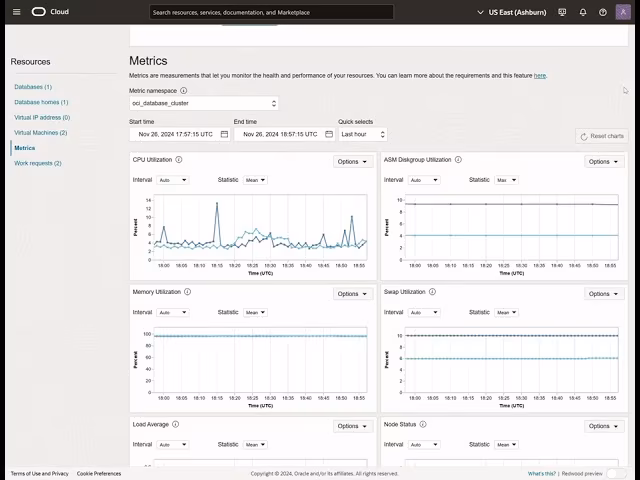Image resolution: width=640 pixels, height=480 pixels.
Task: Click the help question mark icon
Action: pos(603,12)
